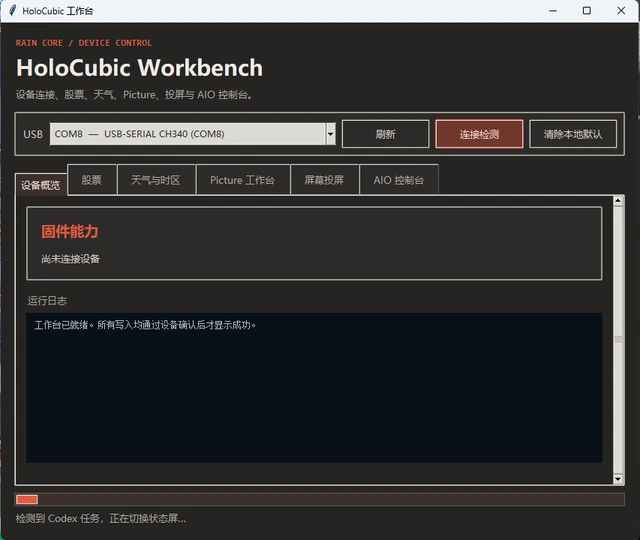Image resolution: width=640 pixels, height=540 pixels.
Task: Click the 连接检测 connection check button
Action: coord(479,134)
